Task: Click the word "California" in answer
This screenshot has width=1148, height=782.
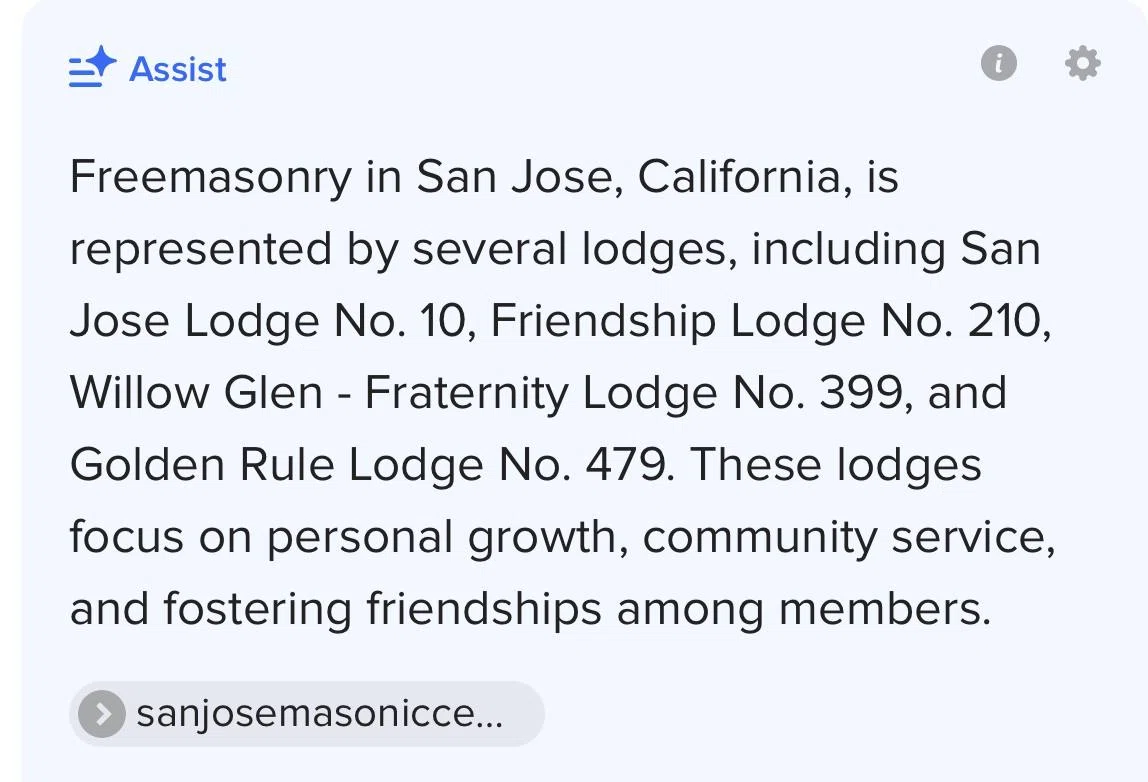Action: tap(738, 177)
